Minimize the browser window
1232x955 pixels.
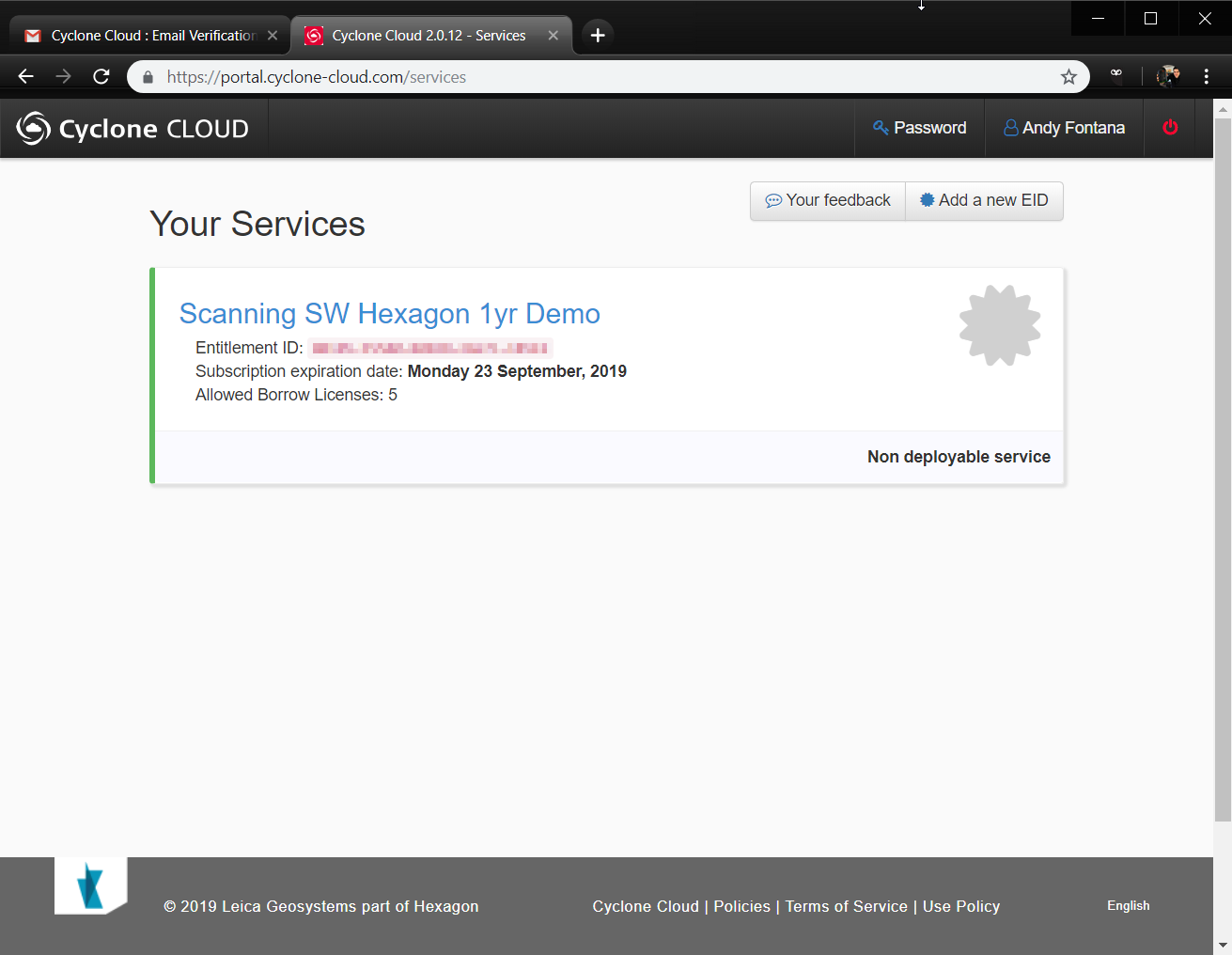click(1098, 18)
